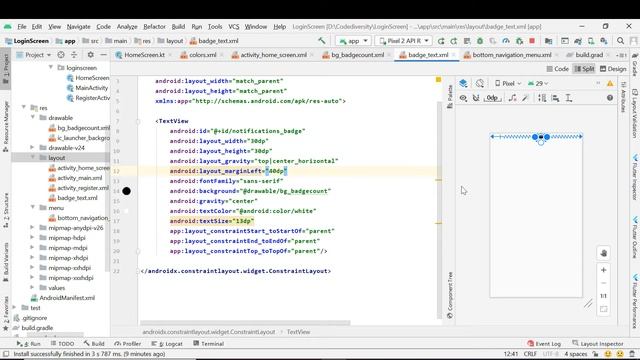Open the Event Log button

pyautogui.click(x=544, y=344)
